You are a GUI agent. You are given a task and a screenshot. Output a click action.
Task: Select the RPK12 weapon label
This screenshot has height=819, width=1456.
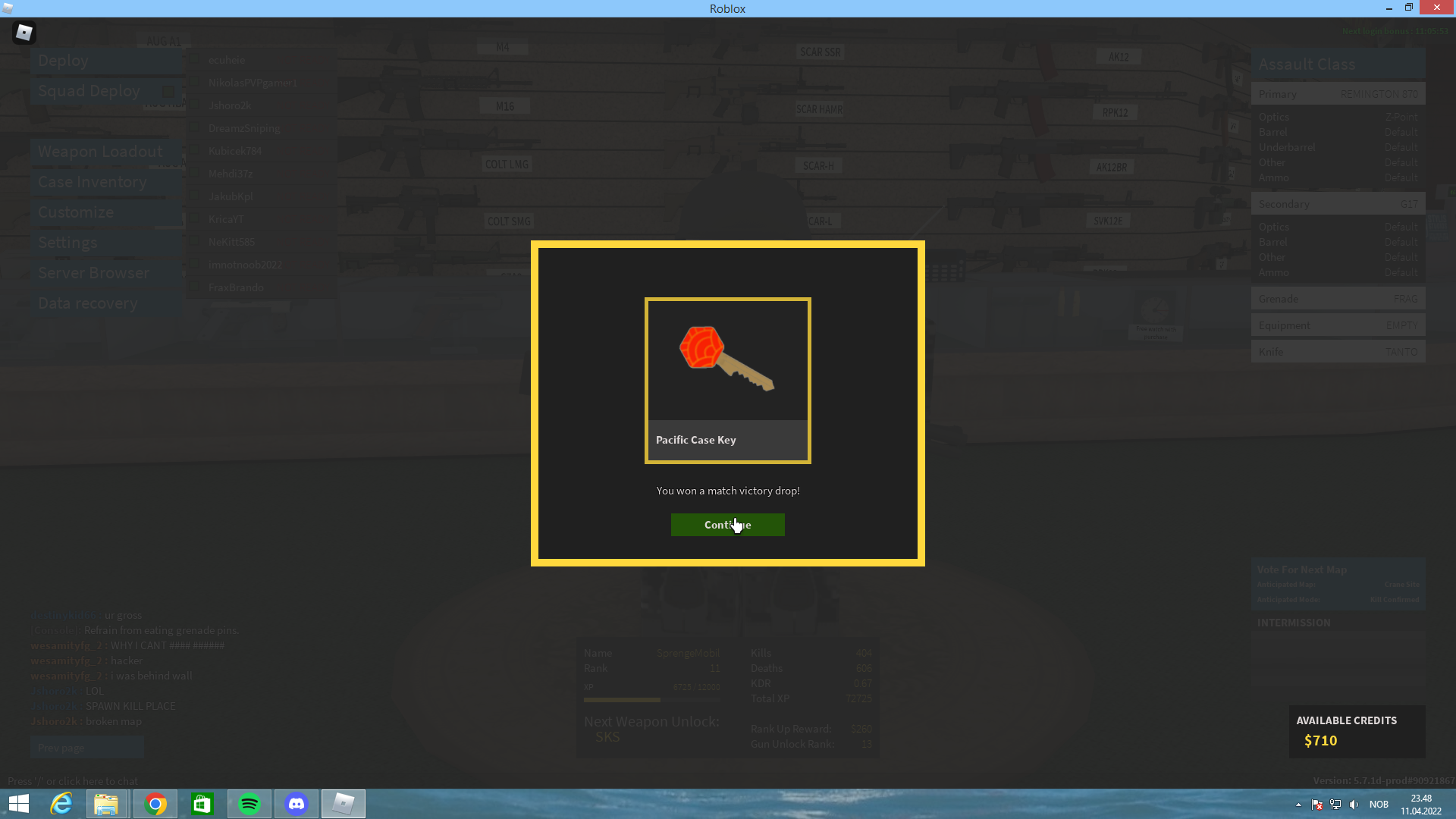tap(1115, 112)
